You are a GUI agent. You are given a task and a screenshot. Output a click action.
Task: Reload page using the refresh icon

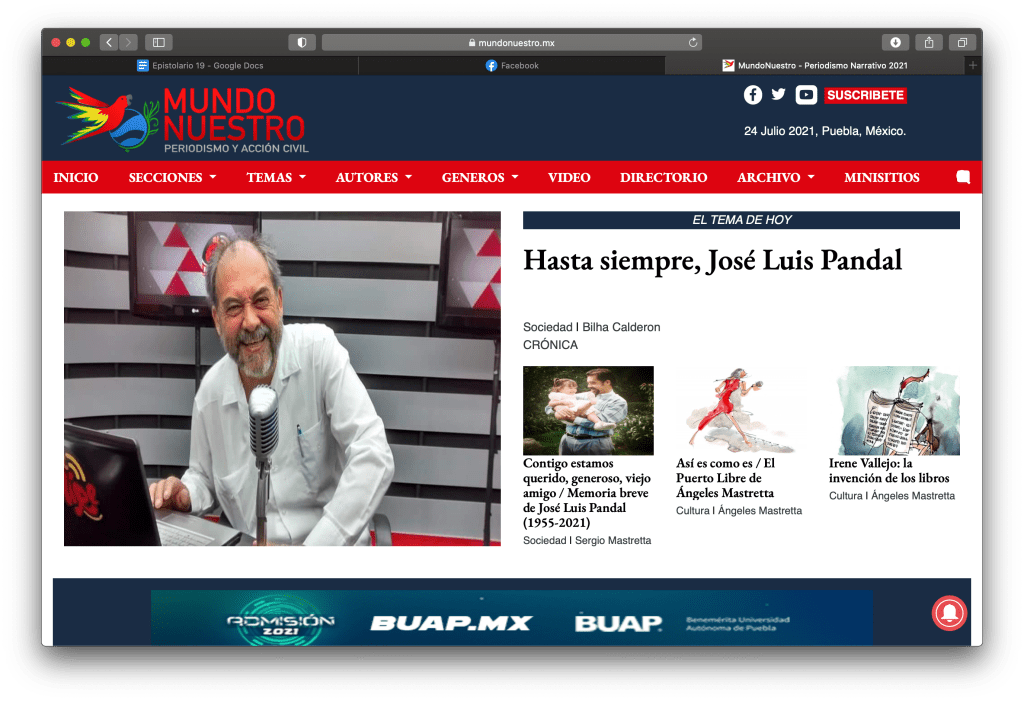click(693, 42)
